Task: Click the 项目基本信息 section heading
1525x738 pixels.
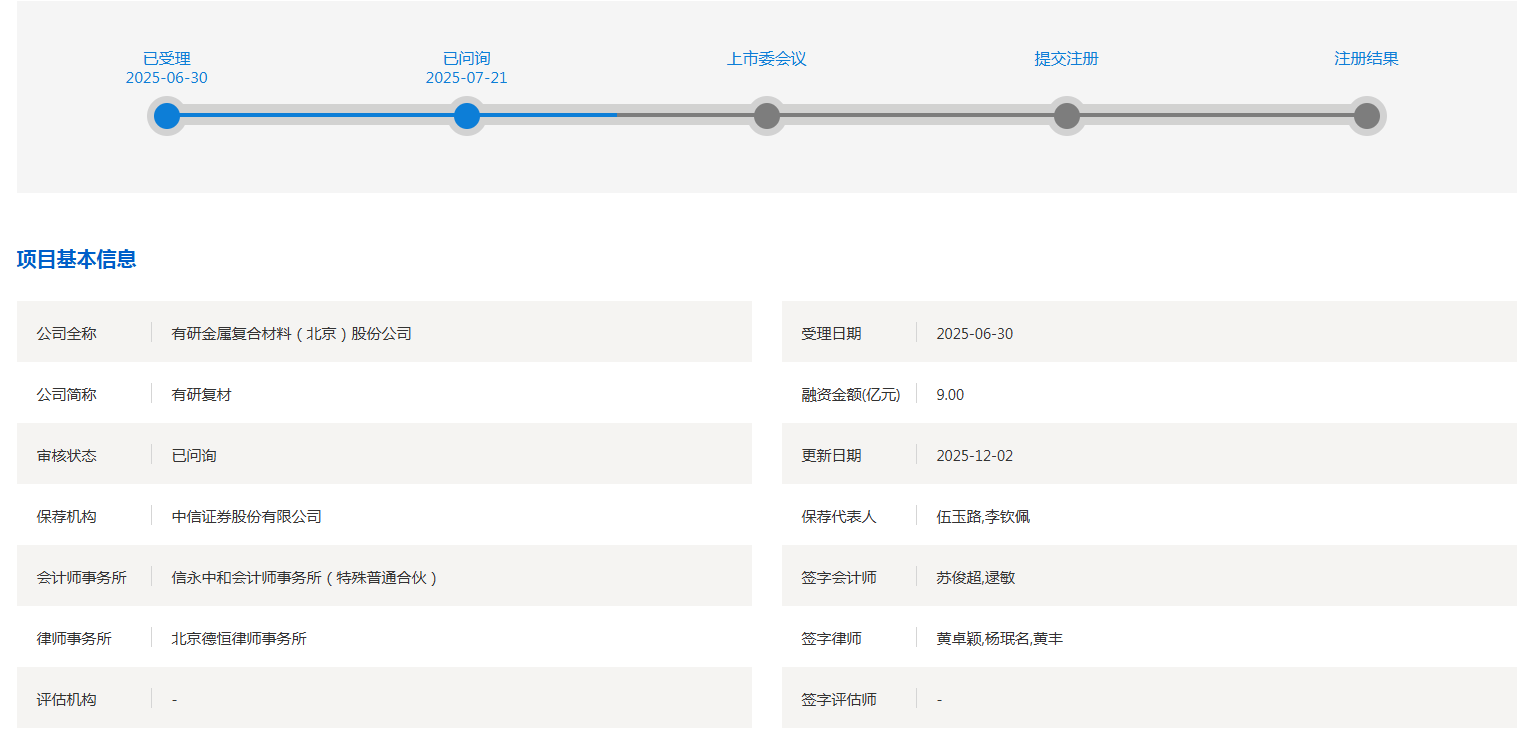Action: tap(77, 260)
